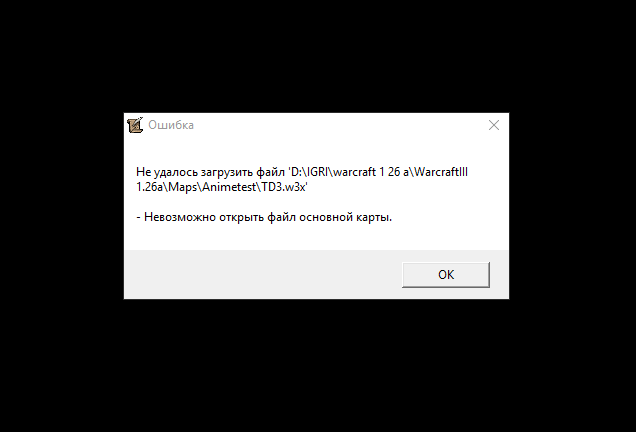Click the 'WarcraftIII' word in the path
This screenshot has height=432, width=636.
(441, 172)
